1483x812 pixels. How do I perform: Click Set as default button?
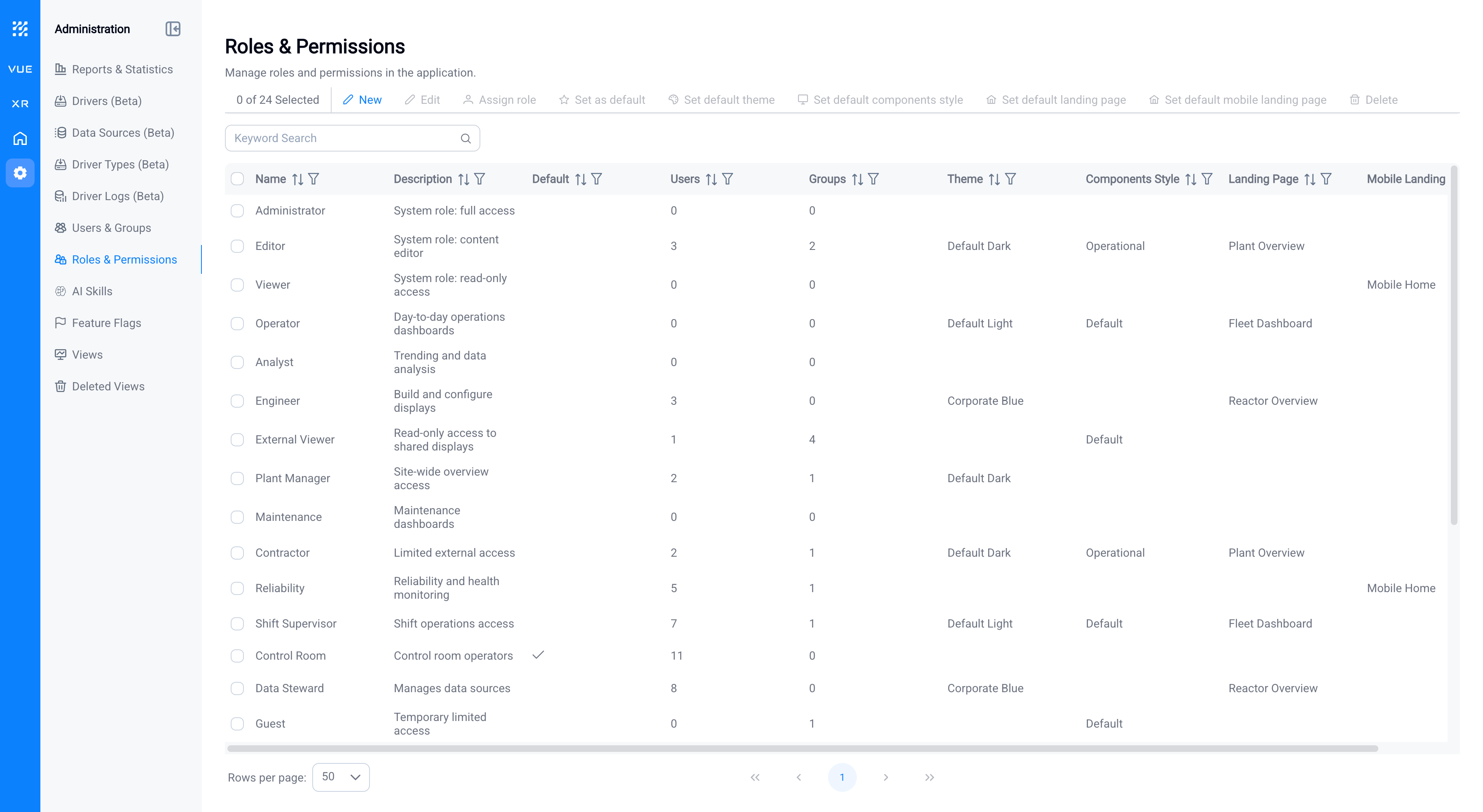602,100
